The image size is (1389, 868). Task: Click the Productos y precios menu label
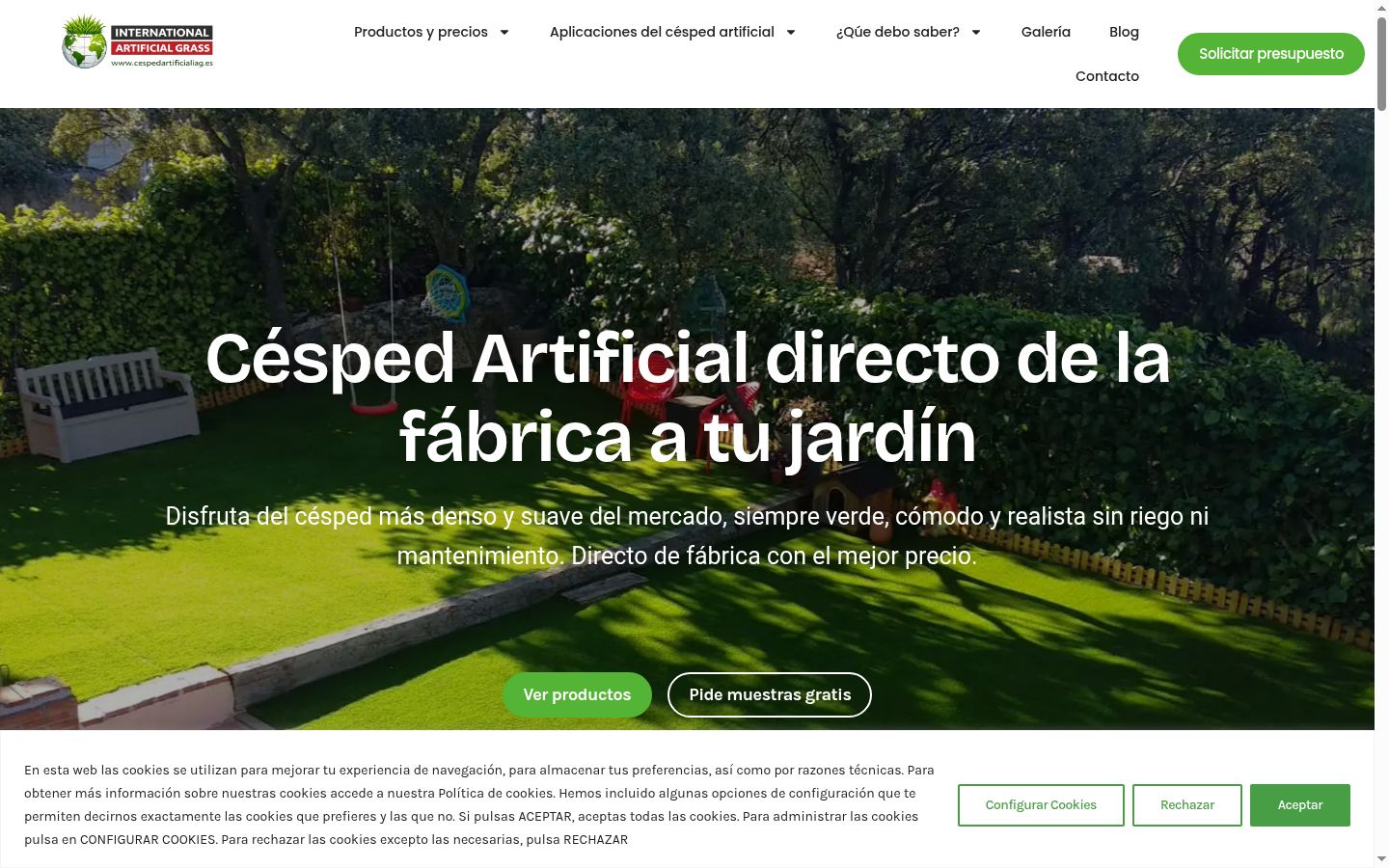point(421,32)
